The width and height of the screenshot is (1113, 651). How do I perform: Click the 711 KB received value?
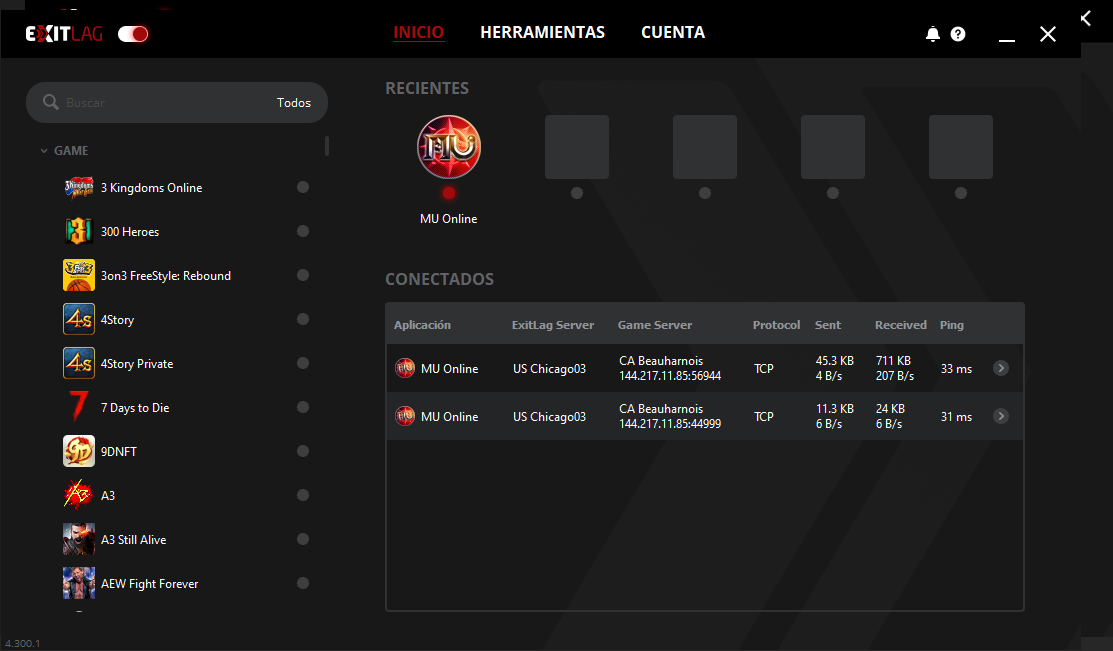point(893,361)
